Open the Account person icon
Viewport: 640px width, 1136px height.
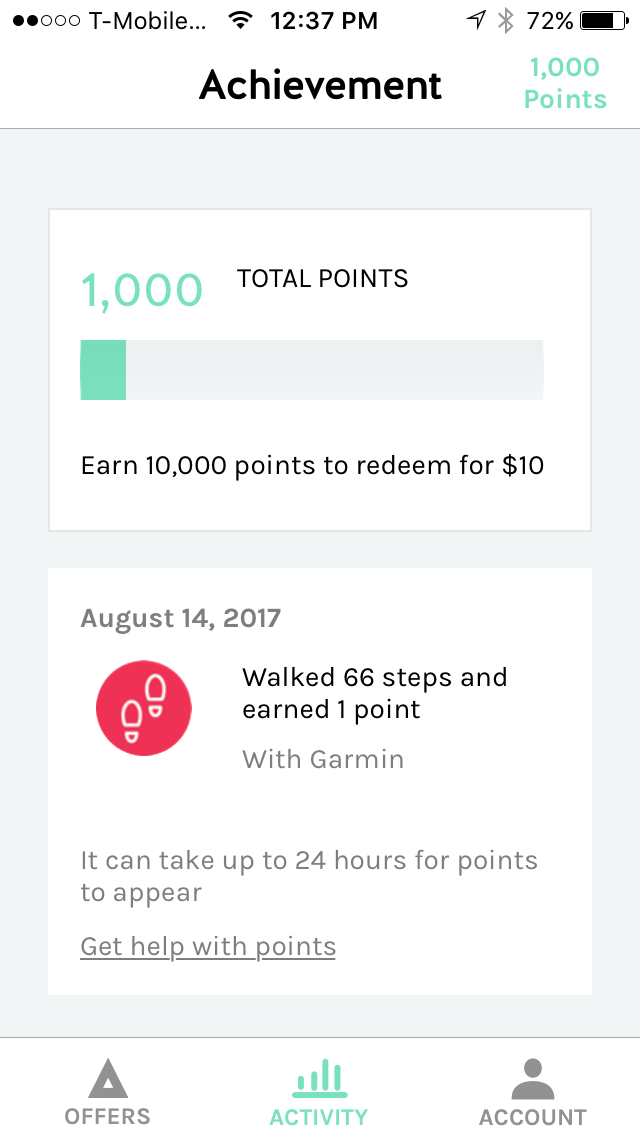[x=532, y=1079]
